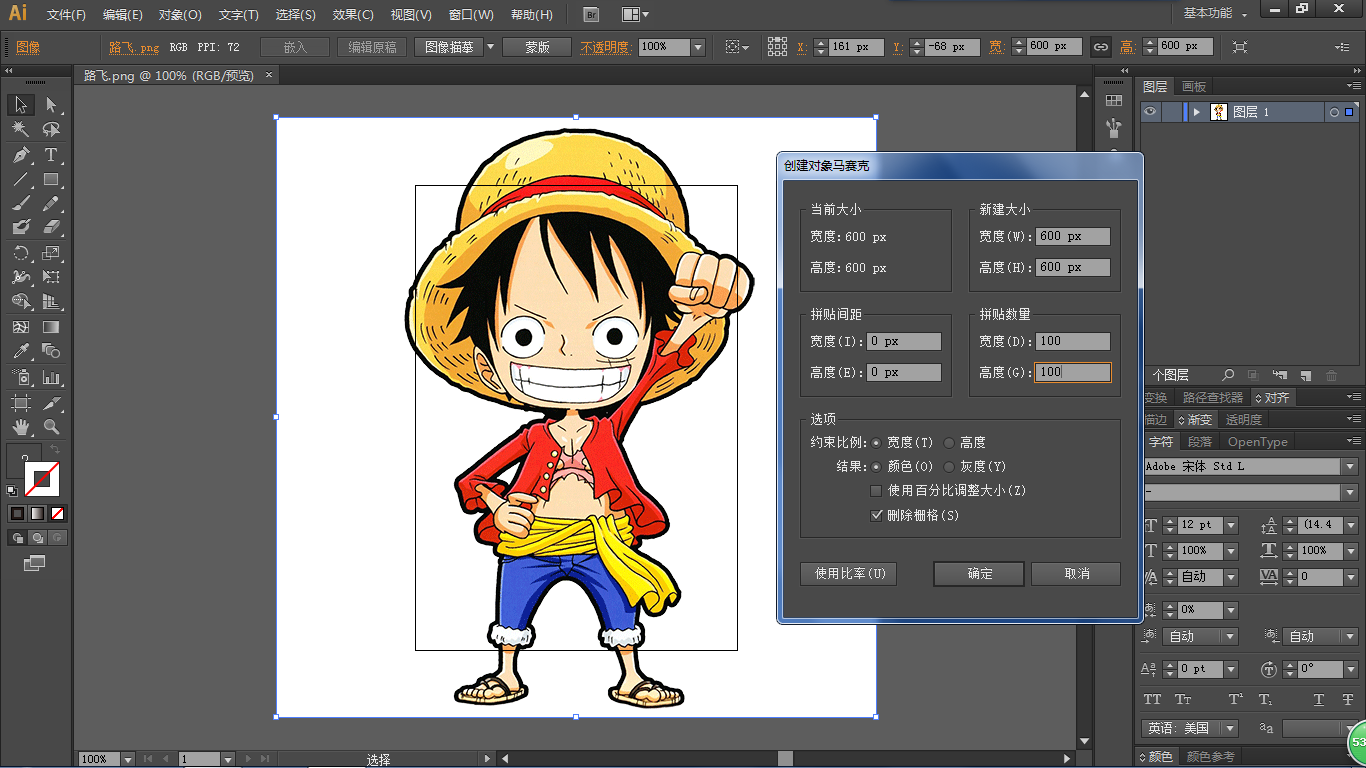Viewport: 1366px width, 768px height.
Task: Choose the Symbol Sprayer tool
Action: 21,377
